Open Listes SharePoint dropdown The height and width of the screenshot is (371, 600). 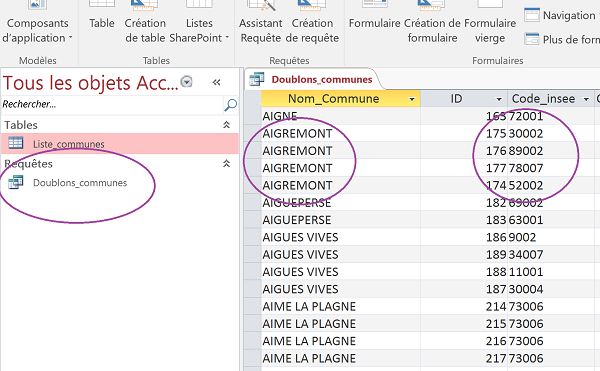click(x=199, y=22)
